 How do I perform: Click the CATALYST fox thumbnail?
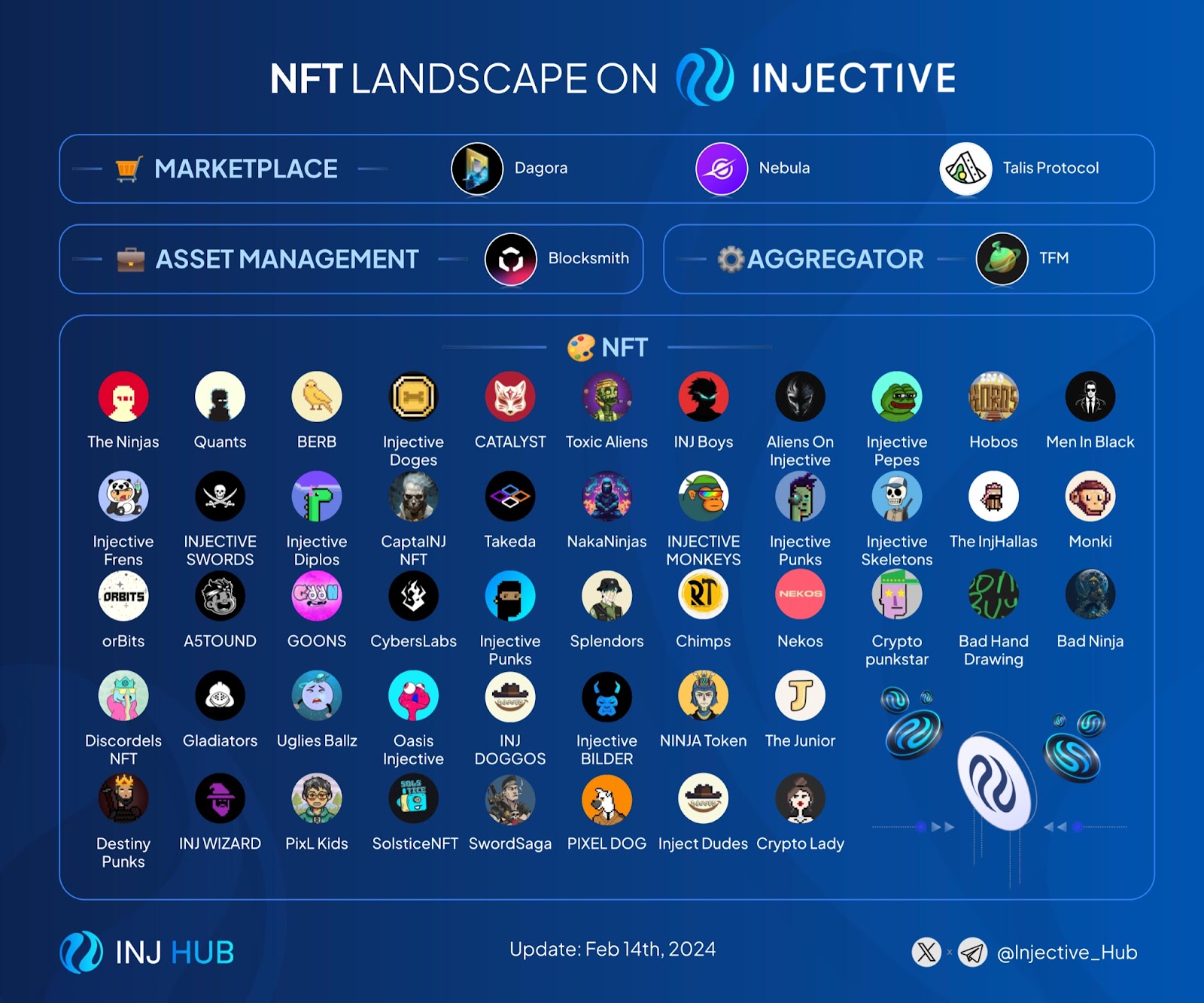point(510,397)
